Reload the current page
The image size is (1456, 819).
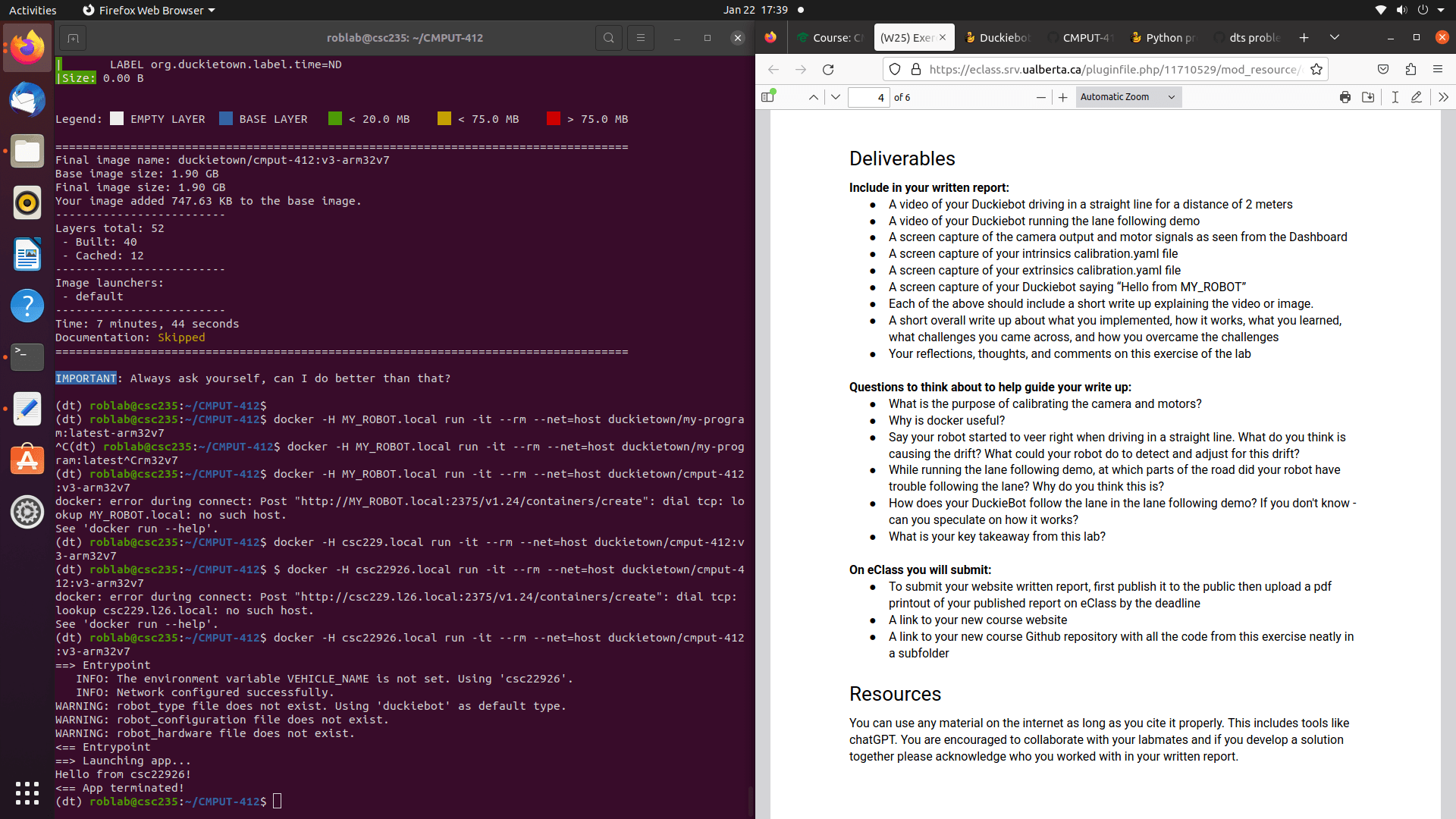pos(828,69)
